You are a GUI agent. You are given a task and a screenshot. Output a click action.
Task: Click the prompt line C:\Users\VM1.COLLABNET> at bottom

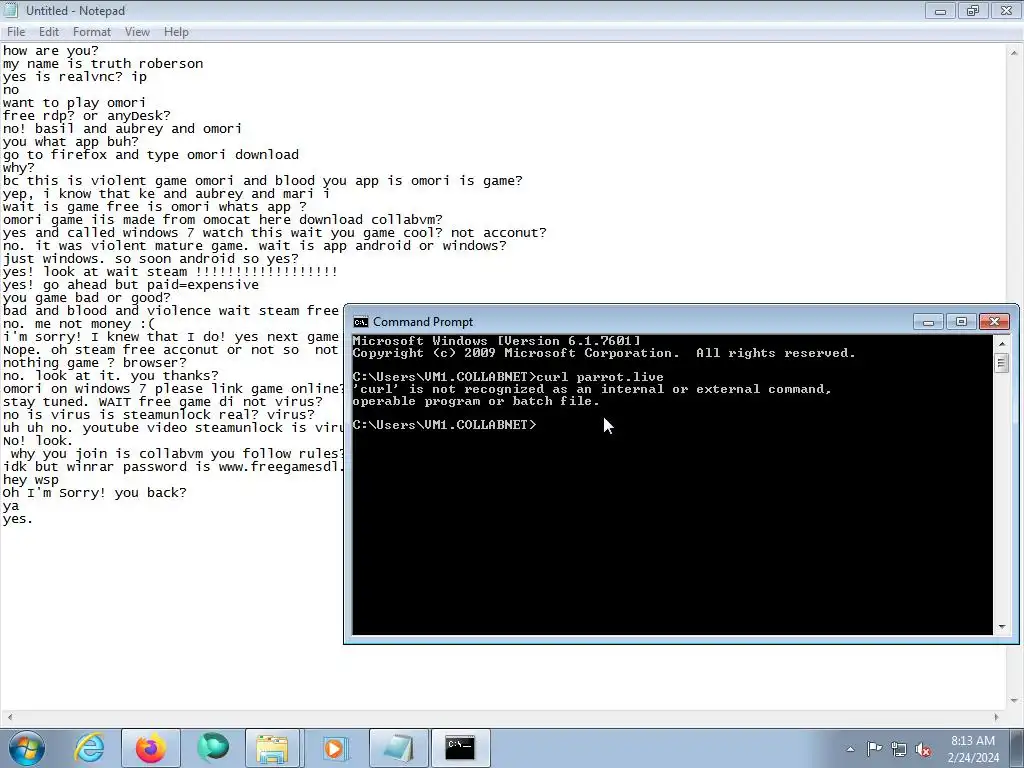[444, 425]
